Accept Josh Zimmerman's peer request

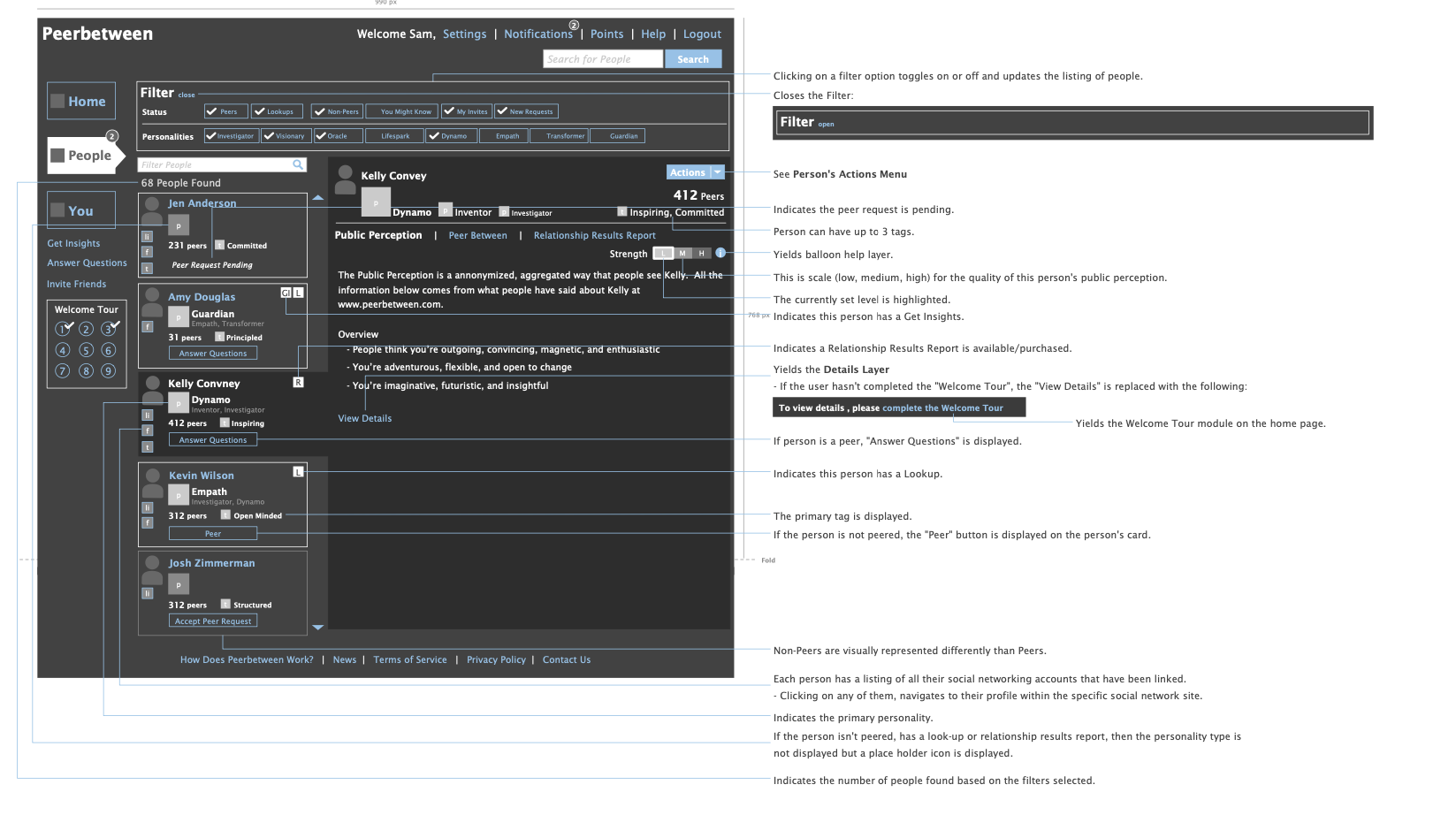click(x=213, y=621)
